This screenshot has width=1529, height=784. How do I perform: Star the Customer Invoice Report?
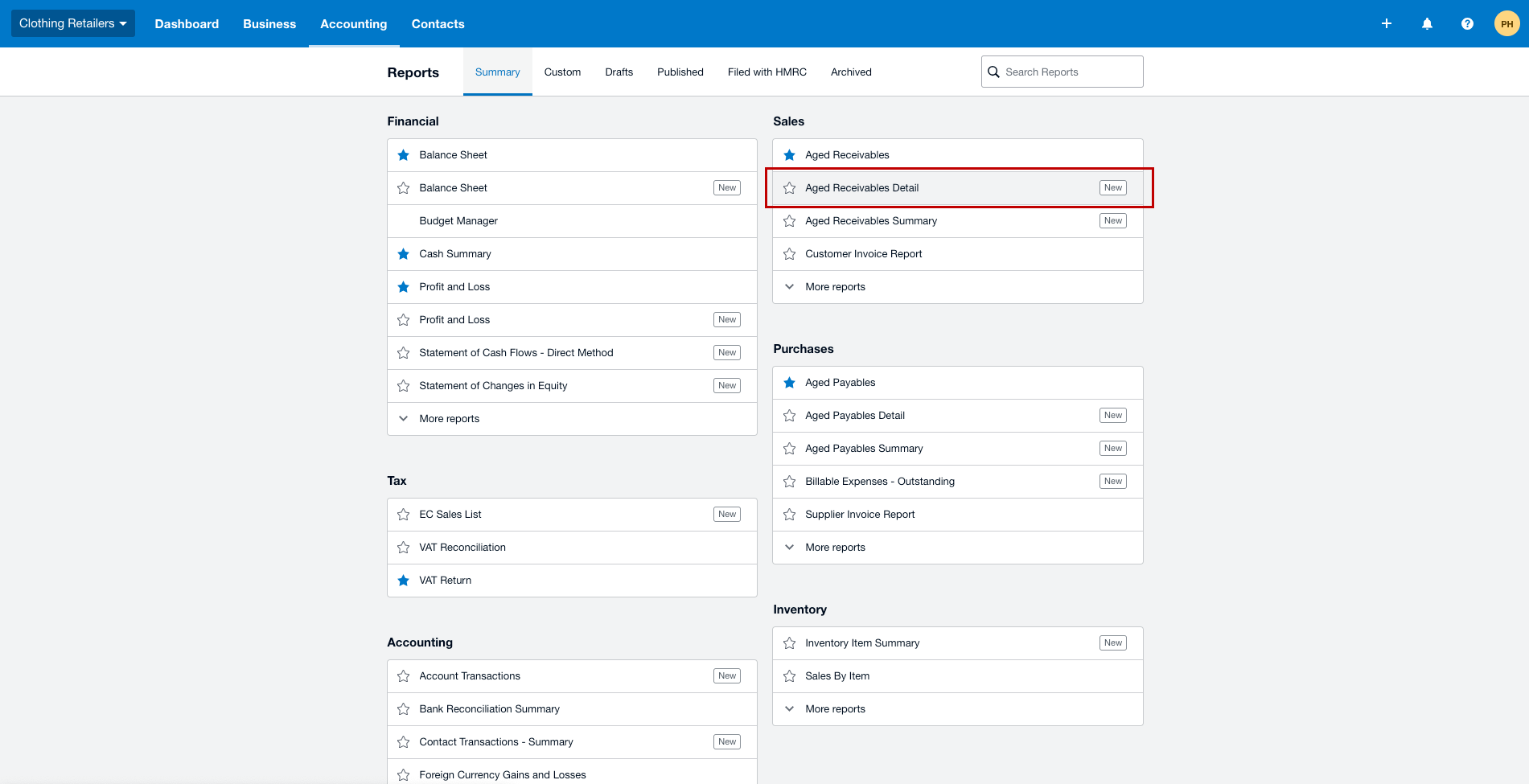tap(790, 254)
